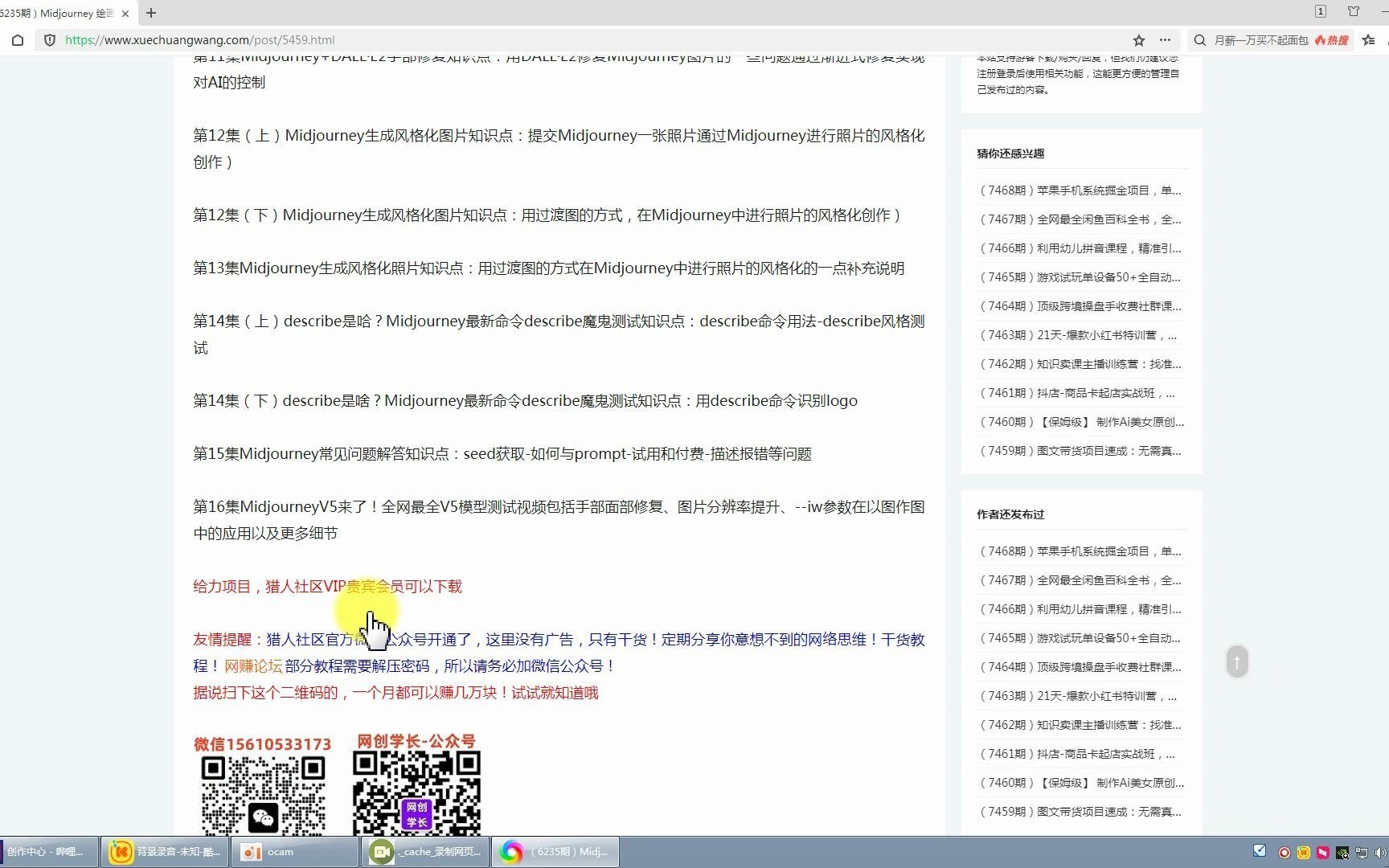1389x868 pixels.
Task: Close the Midjourney browser tab
Action: (125, 14)
